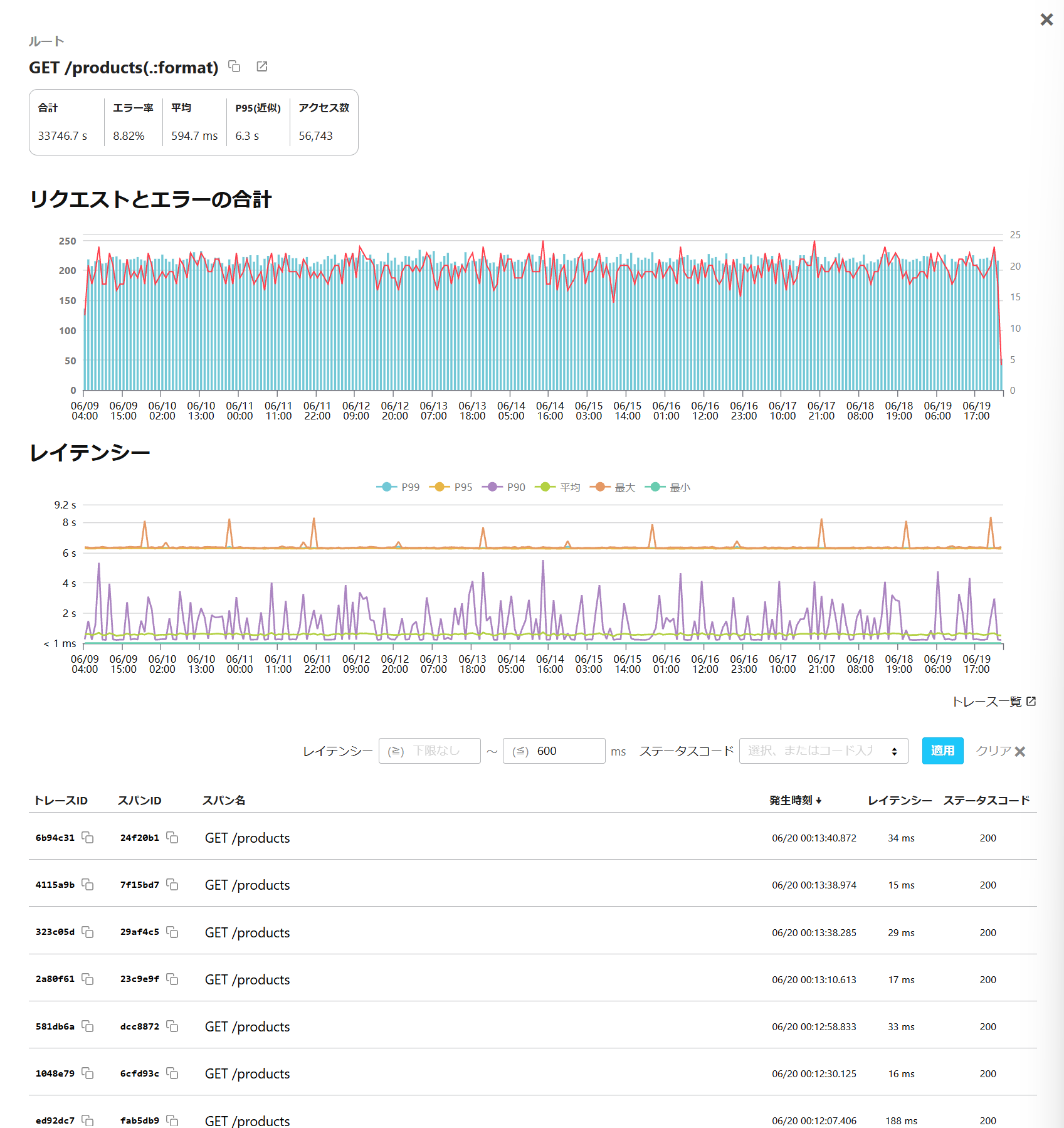Select the 平均 value 594.7 ms
Viewport: 1064px width, 1128px height.
[194, 136]
